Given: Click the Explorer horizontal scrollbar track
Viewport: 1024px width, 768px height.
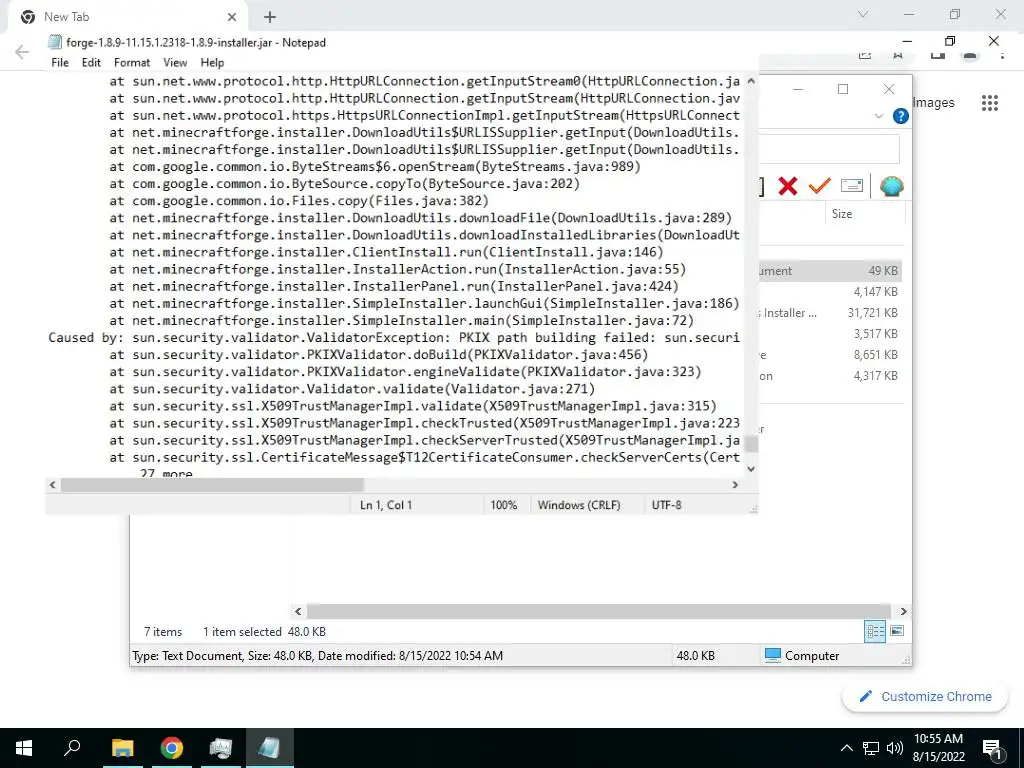Looking at the screenshot, I should tap(599, 611).
